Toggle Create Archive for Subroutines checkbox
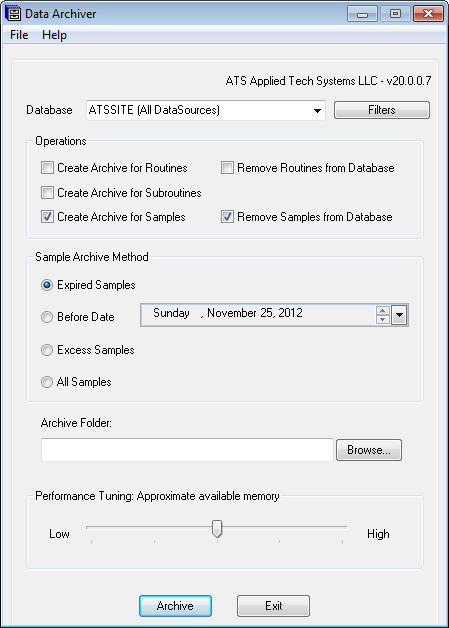Image resolution: width=449 pixels, height=628 pixels. pos(47,193)
